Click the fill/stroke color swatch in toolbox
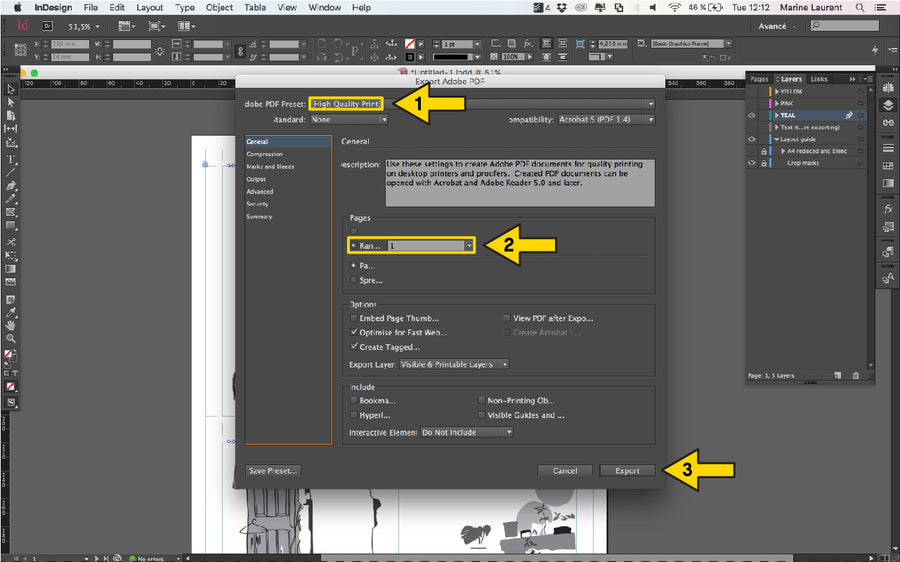Image resolution: width=900 pixels, height=562 pixels. (x=9, y=355)
